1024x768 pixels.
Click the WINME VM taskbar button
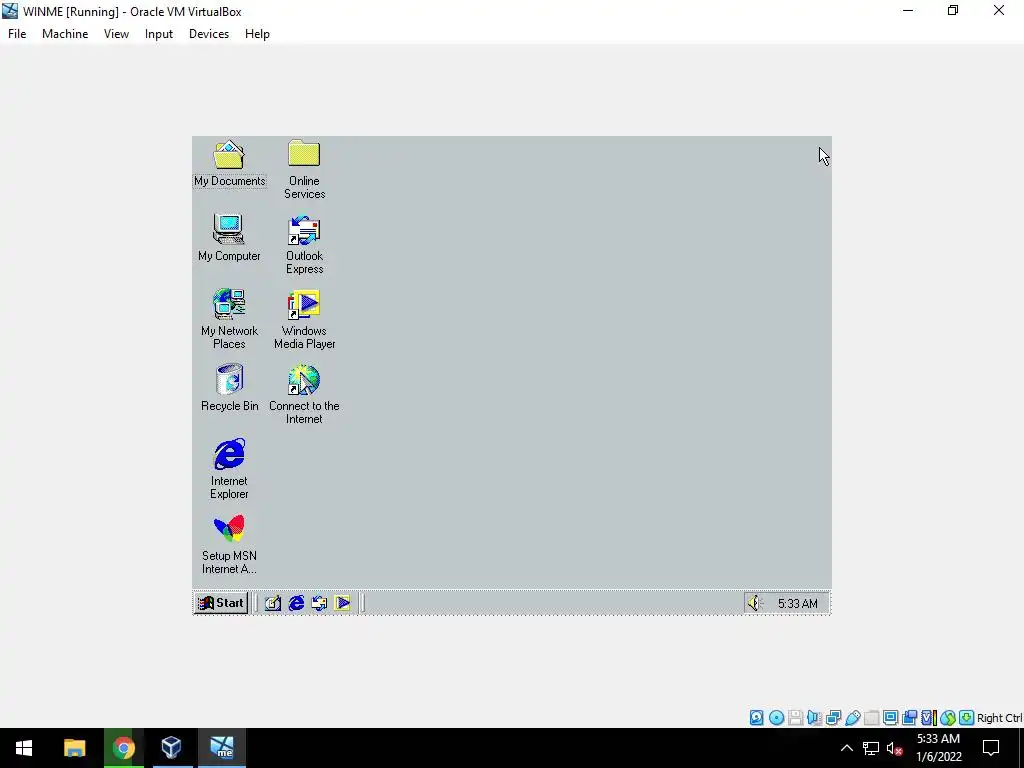(221, 748)
